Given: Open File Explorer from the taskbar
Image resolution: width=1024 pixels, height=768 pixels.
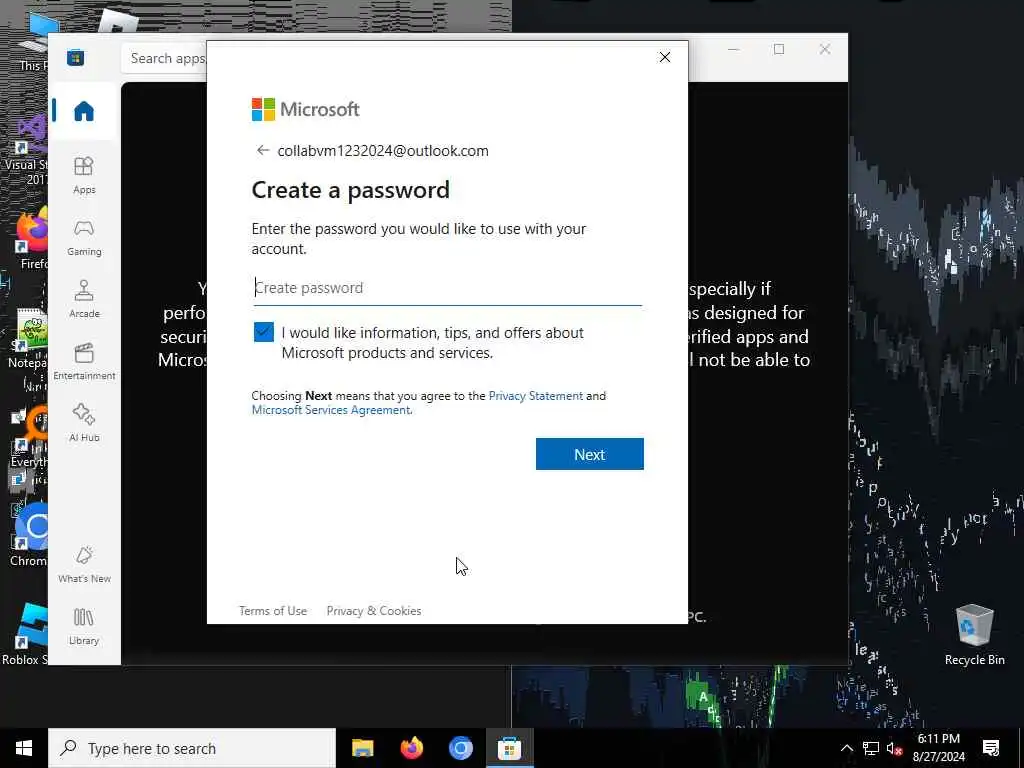Looking at the screenshot, I should [x=362, y=748].
